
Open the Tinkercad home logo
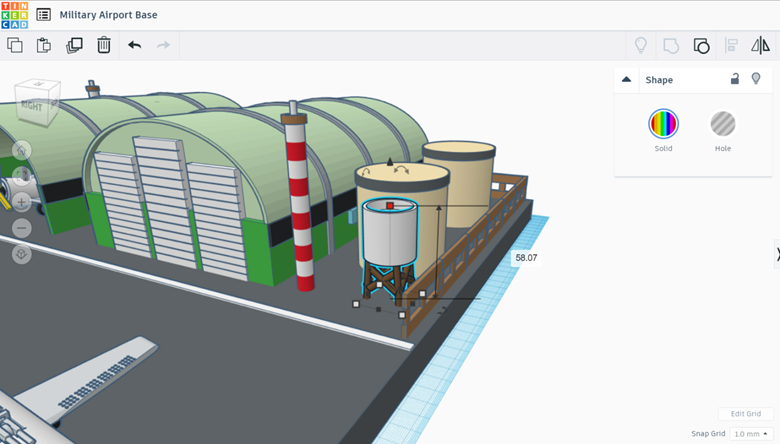14,15
